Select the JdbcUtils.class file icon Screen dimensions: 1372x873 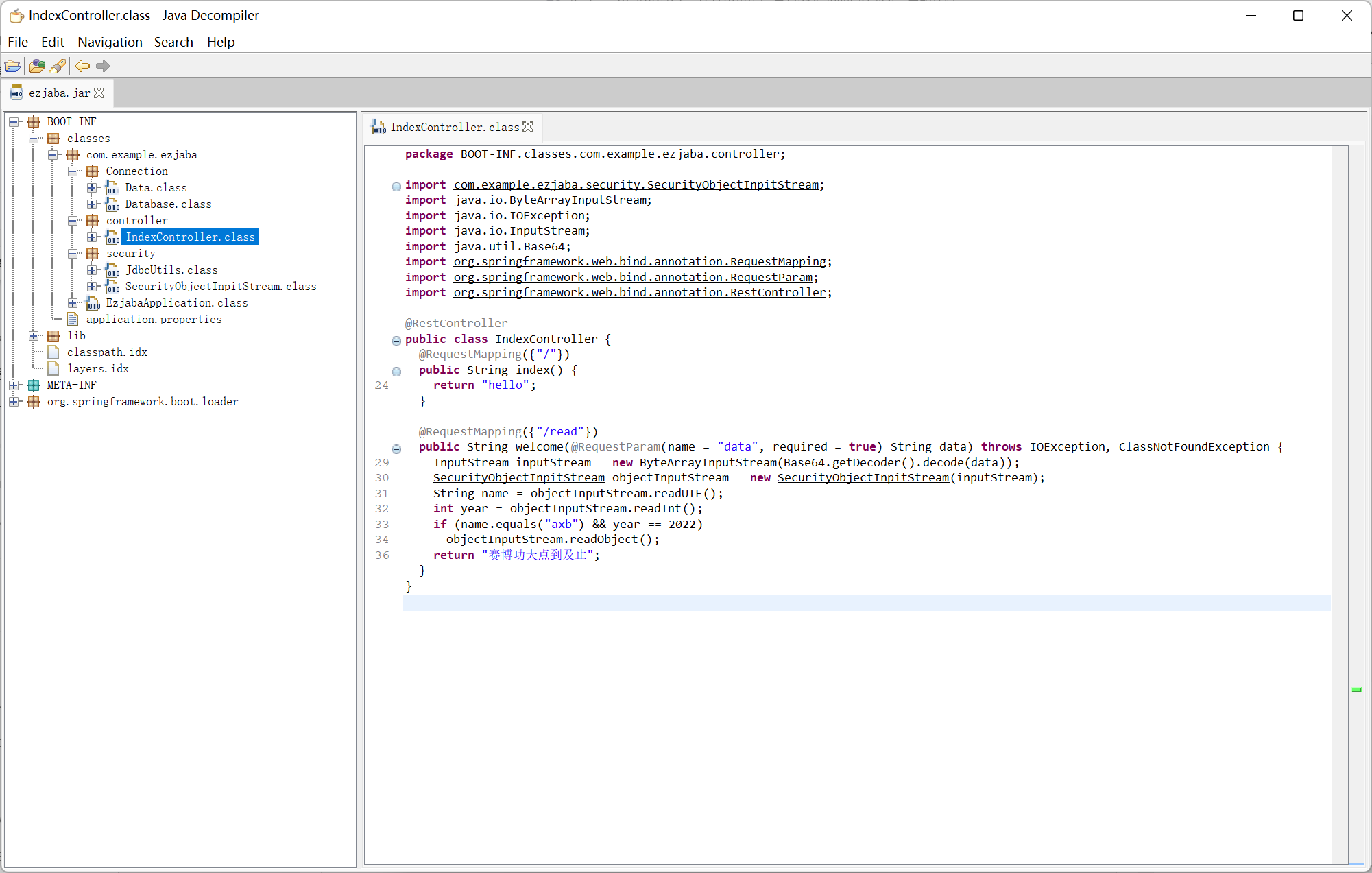click(112, 270)
